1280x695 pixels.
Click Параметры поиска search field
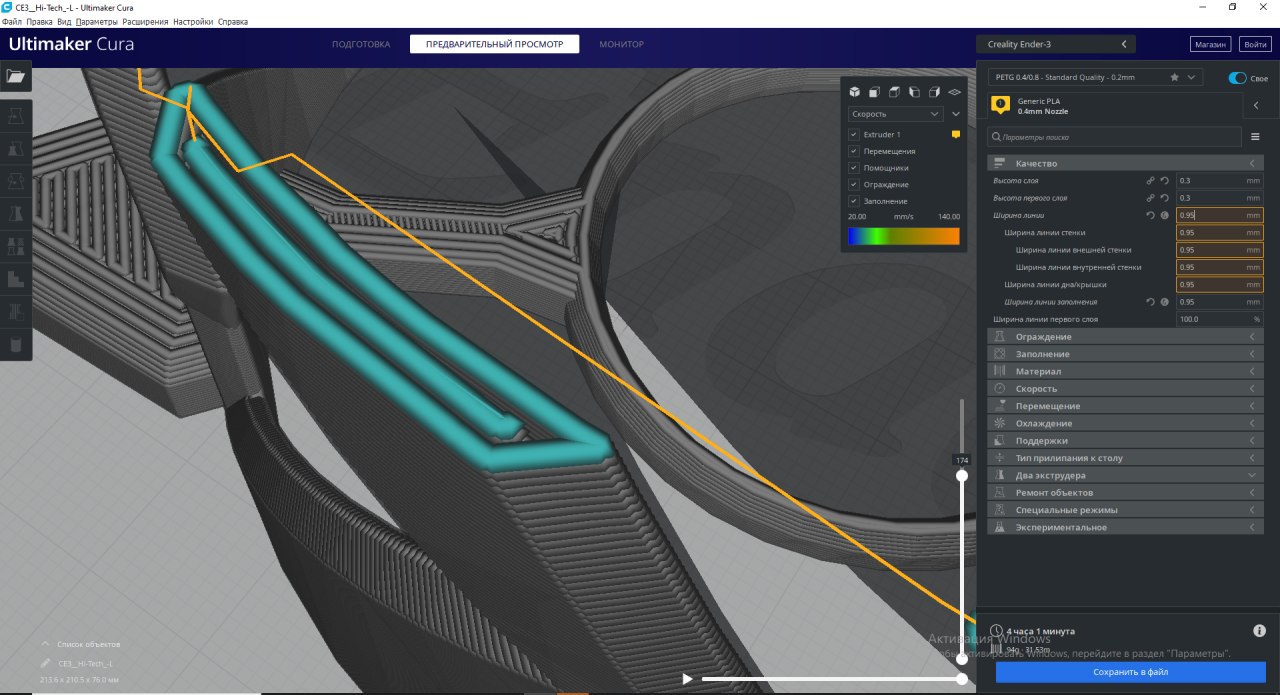1114,136
